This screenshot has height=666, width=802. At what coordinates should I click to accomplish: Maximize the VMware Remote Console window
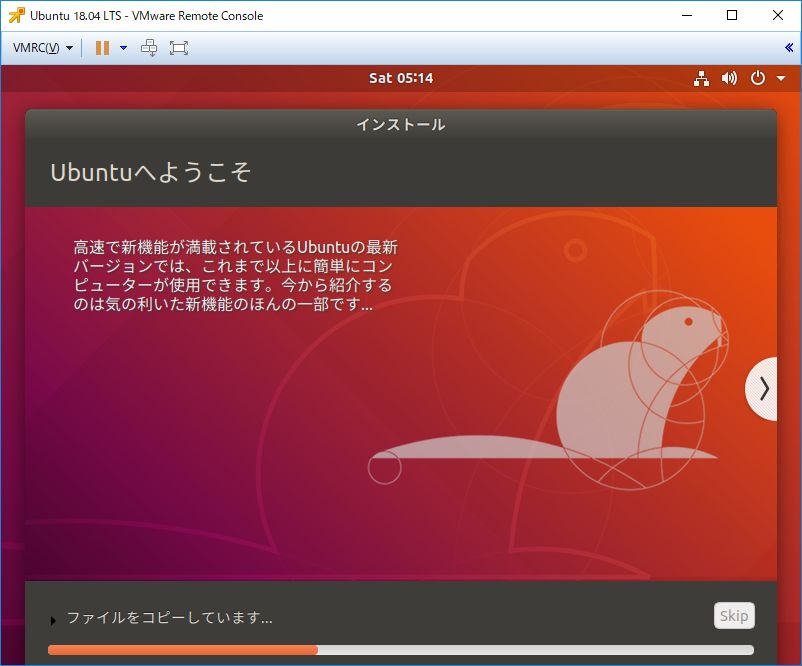coord(732,15)
